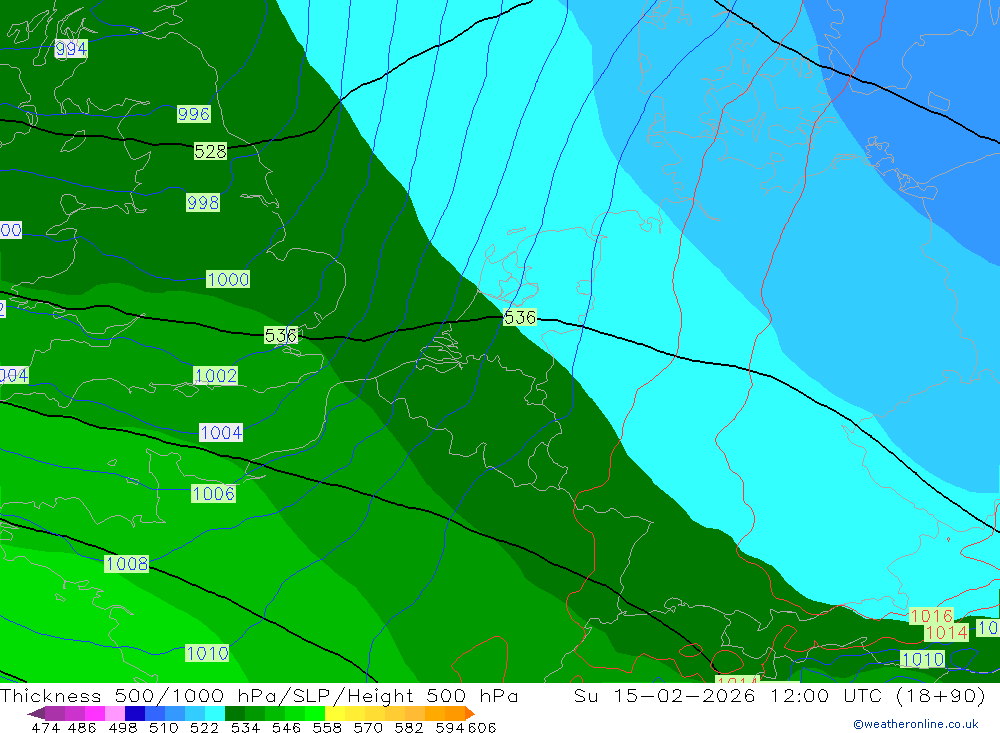This screenshot has height=733, width=1000.
Task: Click the 558 legend value
Action: tap(327, 728)
